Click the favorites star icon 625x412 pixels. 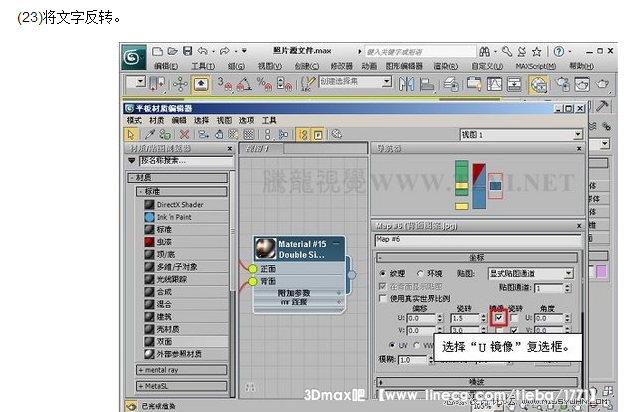click(x=537, y=51)
